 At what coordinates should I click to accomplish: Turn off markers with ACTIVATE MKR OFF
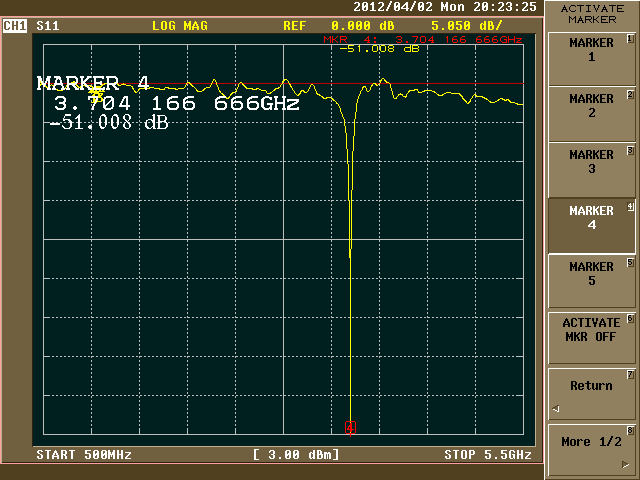591,330
